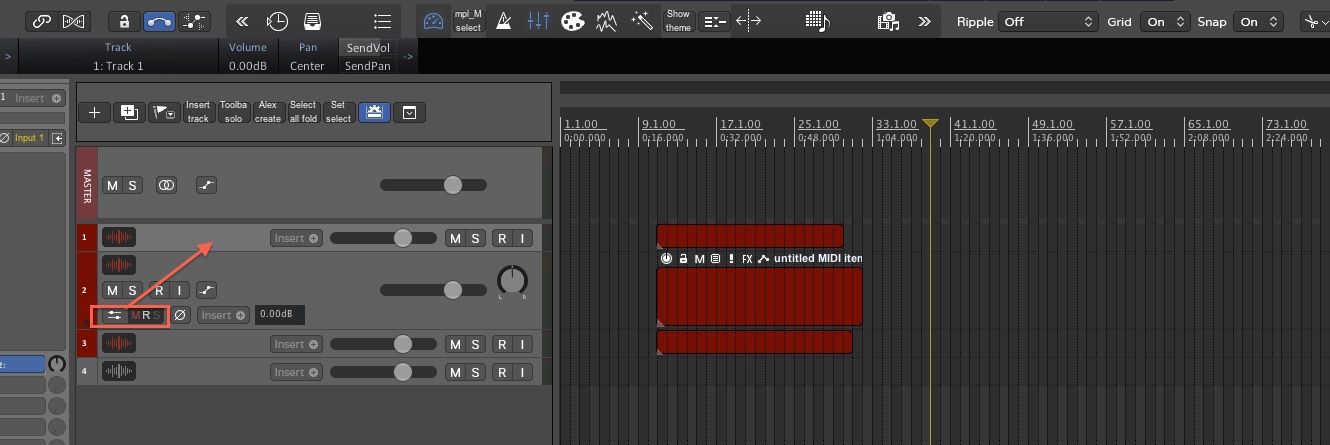
Task: Click the Track 1: Track 1 field
Action: click(118, 57)
